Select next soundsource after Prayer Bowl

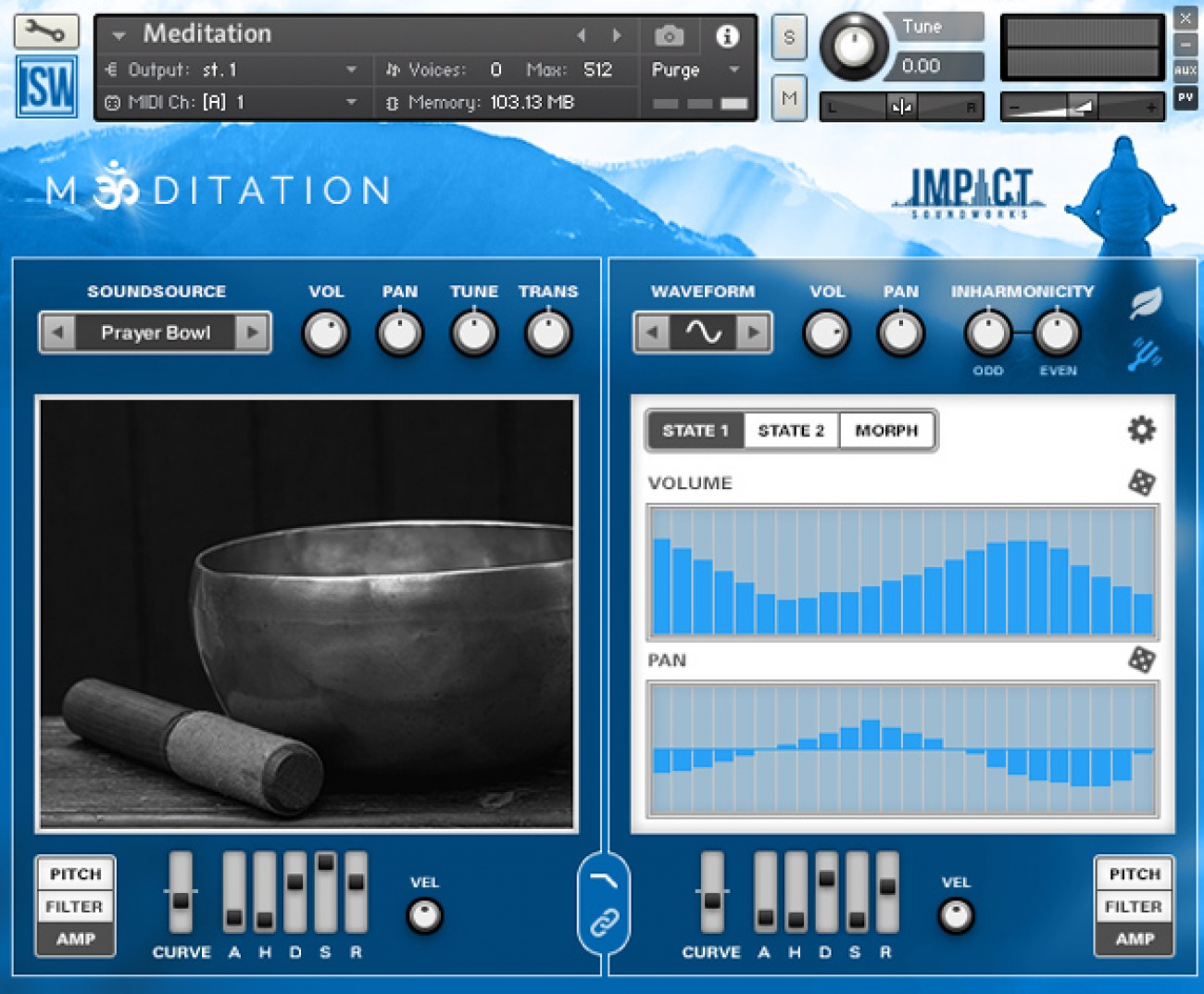[252, 333]
